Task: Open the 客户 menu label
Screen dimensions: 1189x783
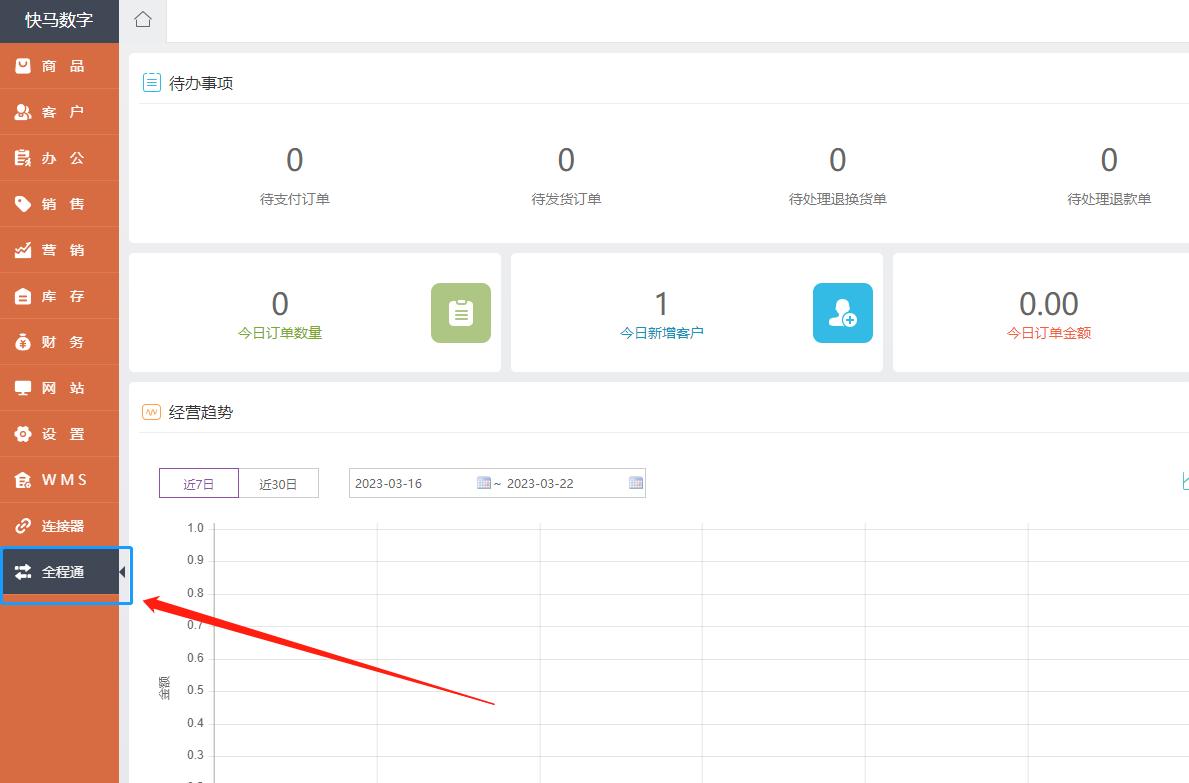Action: click(x=63, y=112)
